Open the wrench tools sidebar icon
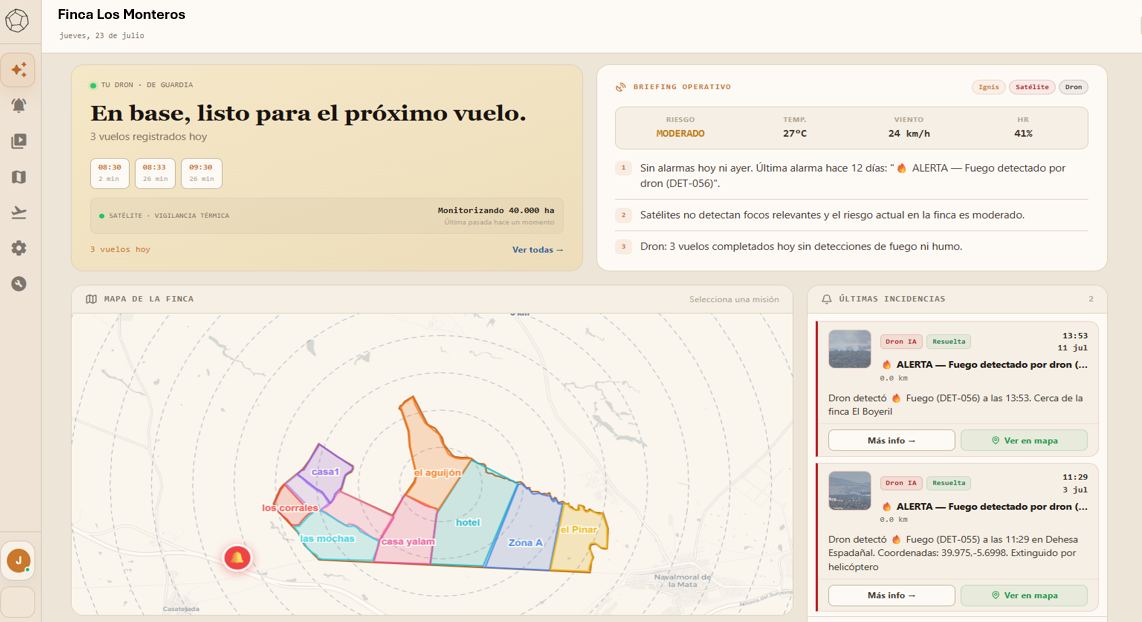Image resolution: width=1142 pixels, height=622 pixels. (19, 284)
